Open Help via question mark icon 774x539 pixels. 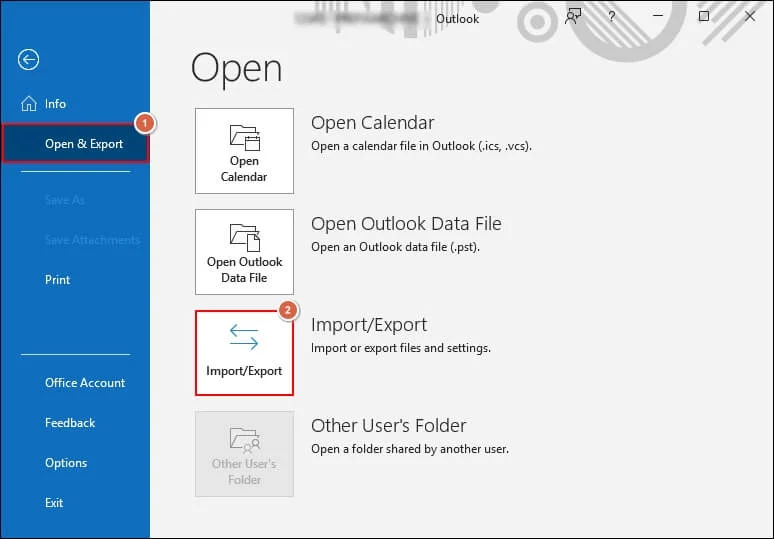pyautogui.click(x=612, y=16)
